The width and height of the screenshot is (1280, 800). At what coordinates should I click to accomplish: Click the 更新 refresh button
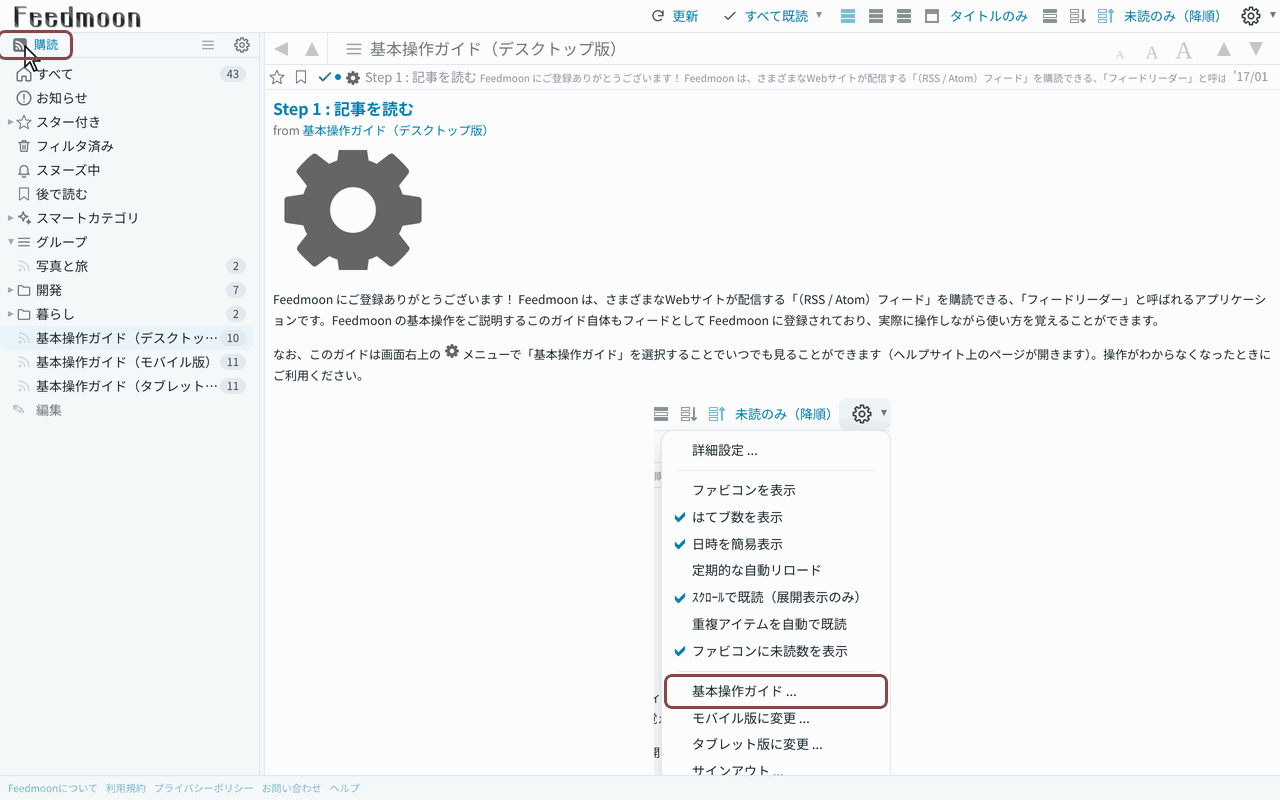675,16
